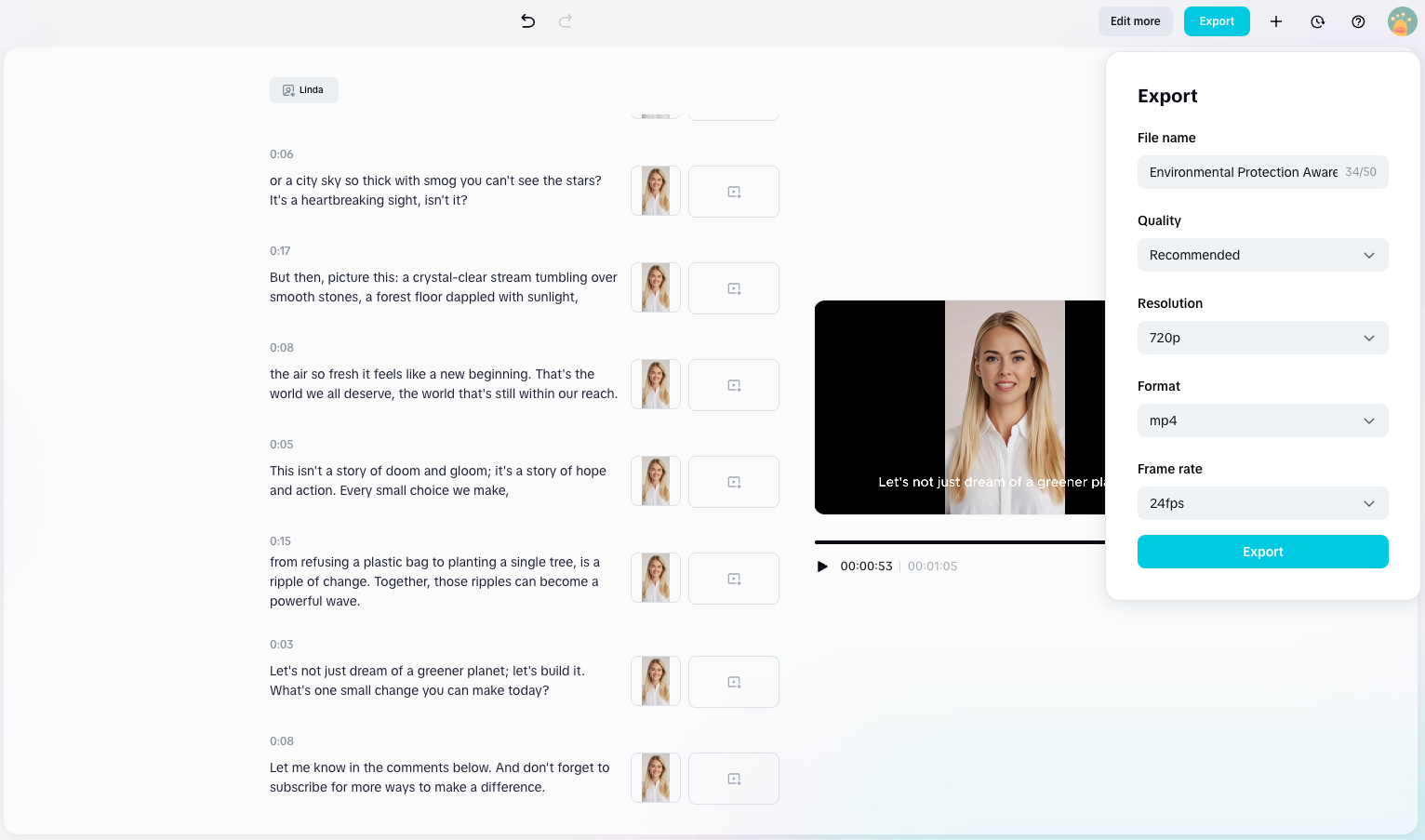Click the File name input field

[1262, 172]
